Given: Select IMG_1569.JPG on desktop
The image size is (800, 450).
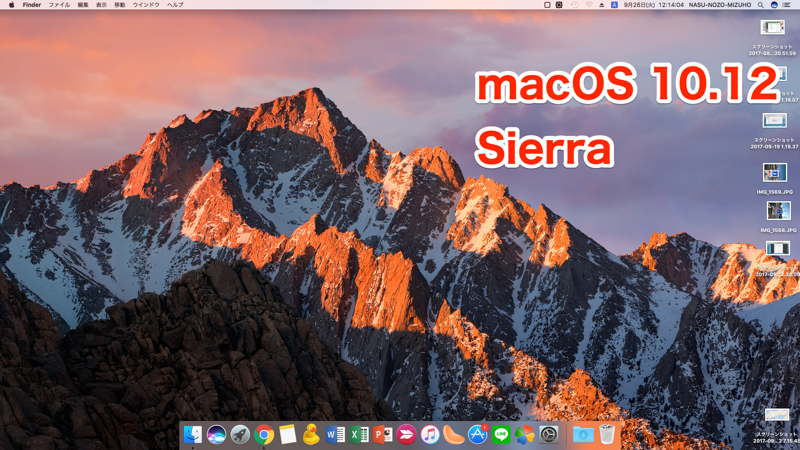Looking at the screenshot, I should click(x=774, y=172).
